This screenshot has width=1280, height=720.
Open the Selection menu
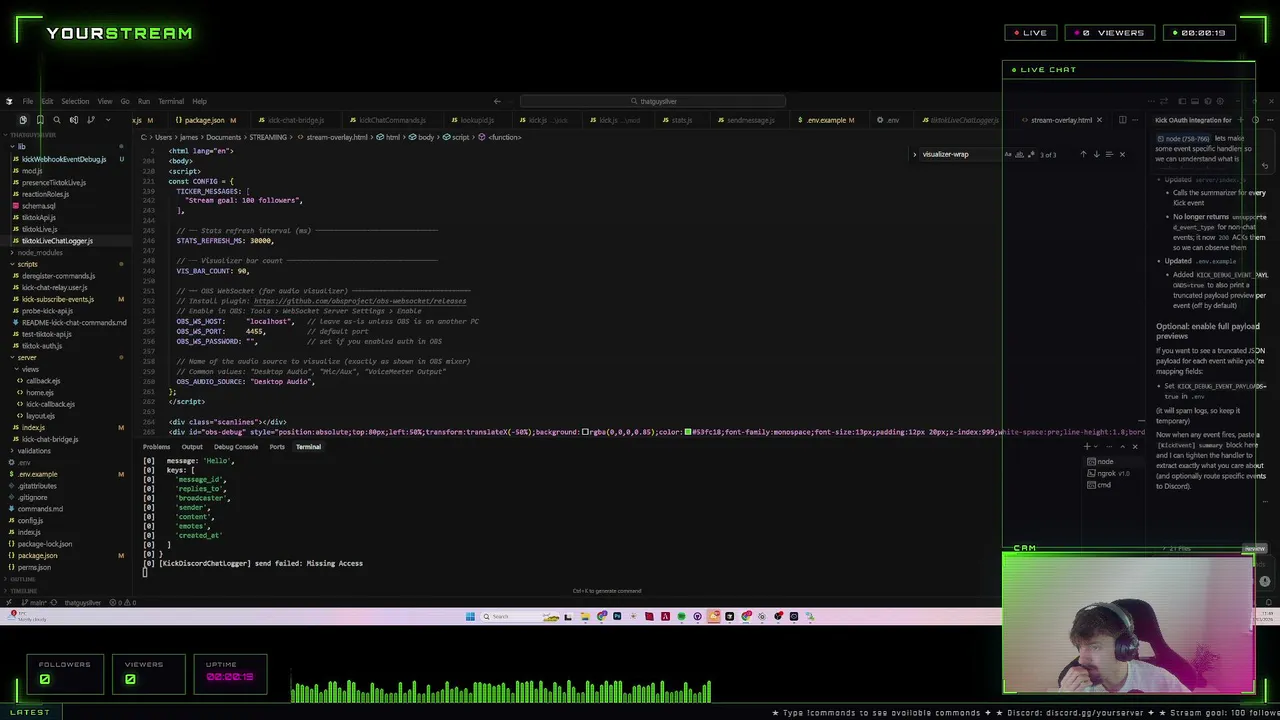pyautogui.click(x=75, y=101)
